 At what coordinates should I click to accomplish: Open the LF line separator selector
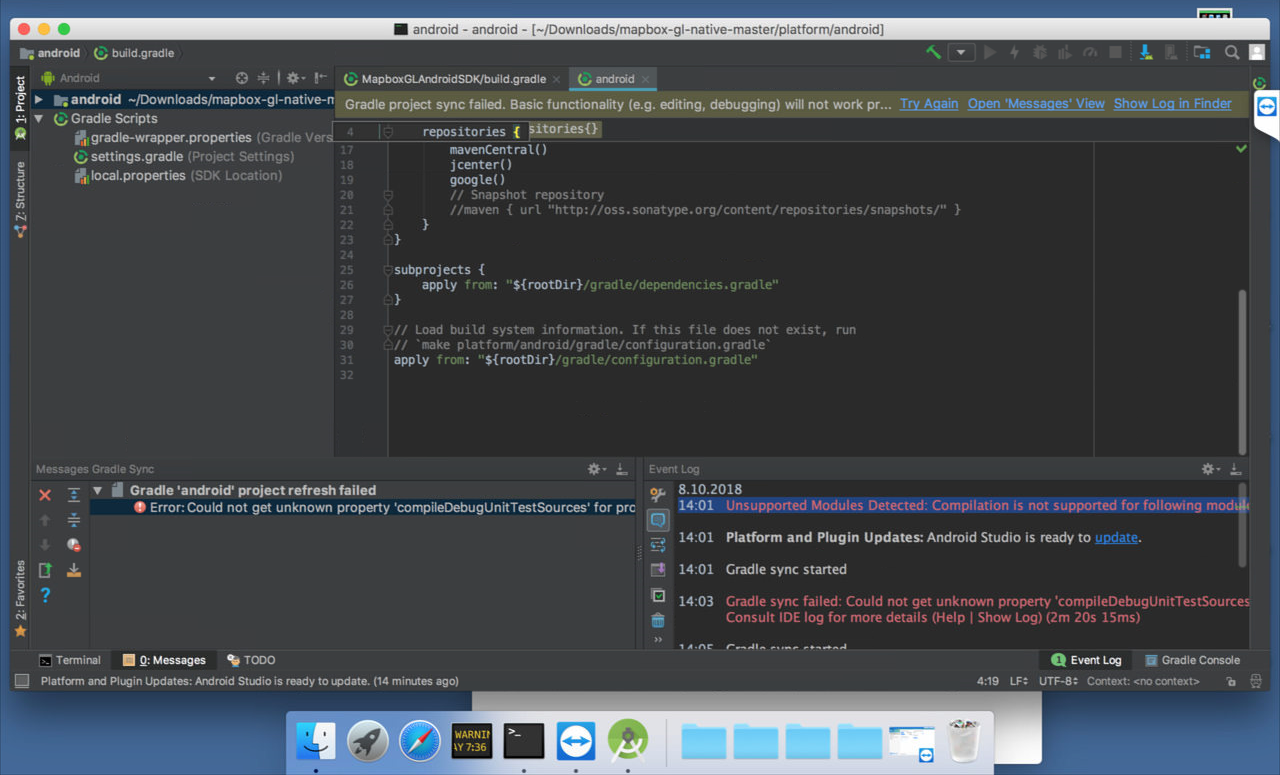pos(1019,681)
